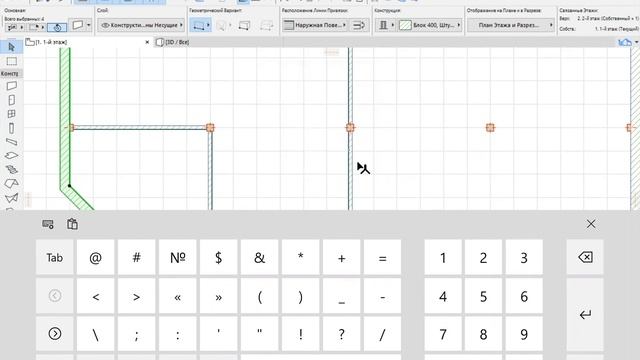The width and height of the screenshot is (640, 360).
Task: Tap the # key
Action: click(x=137, y=258)
